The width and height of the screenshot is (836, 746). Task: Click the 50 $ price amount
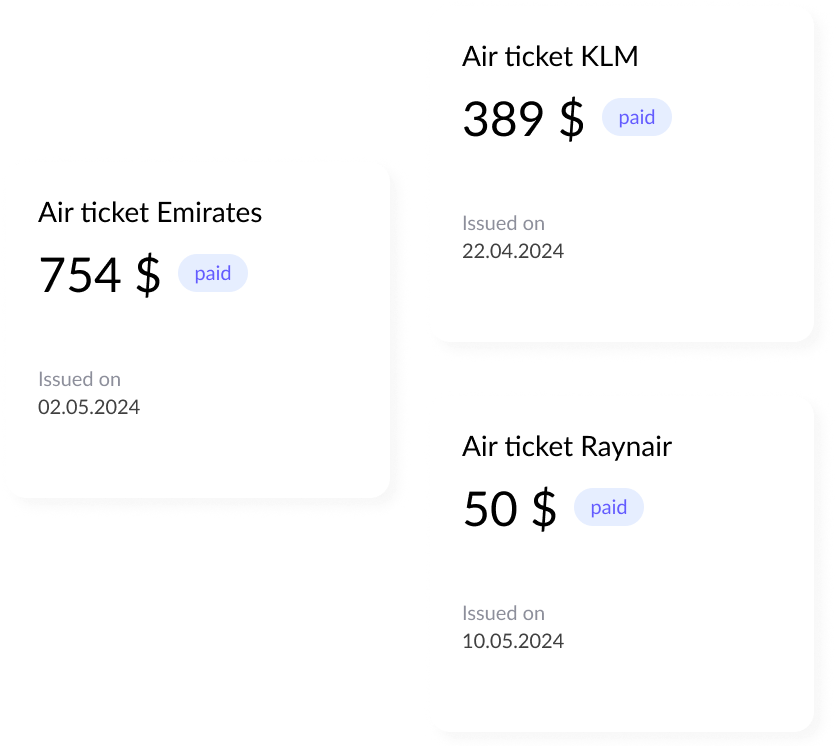[x=510, y=509]
